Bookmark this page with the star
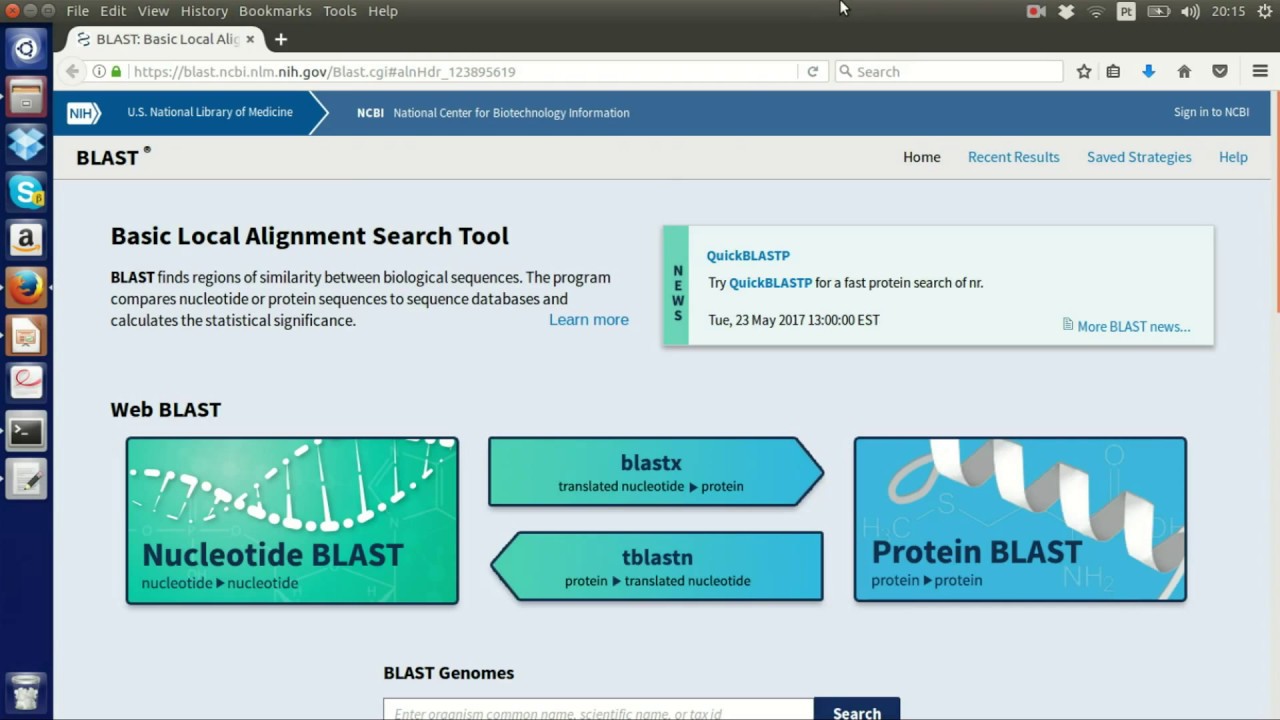 point(1084,72)
